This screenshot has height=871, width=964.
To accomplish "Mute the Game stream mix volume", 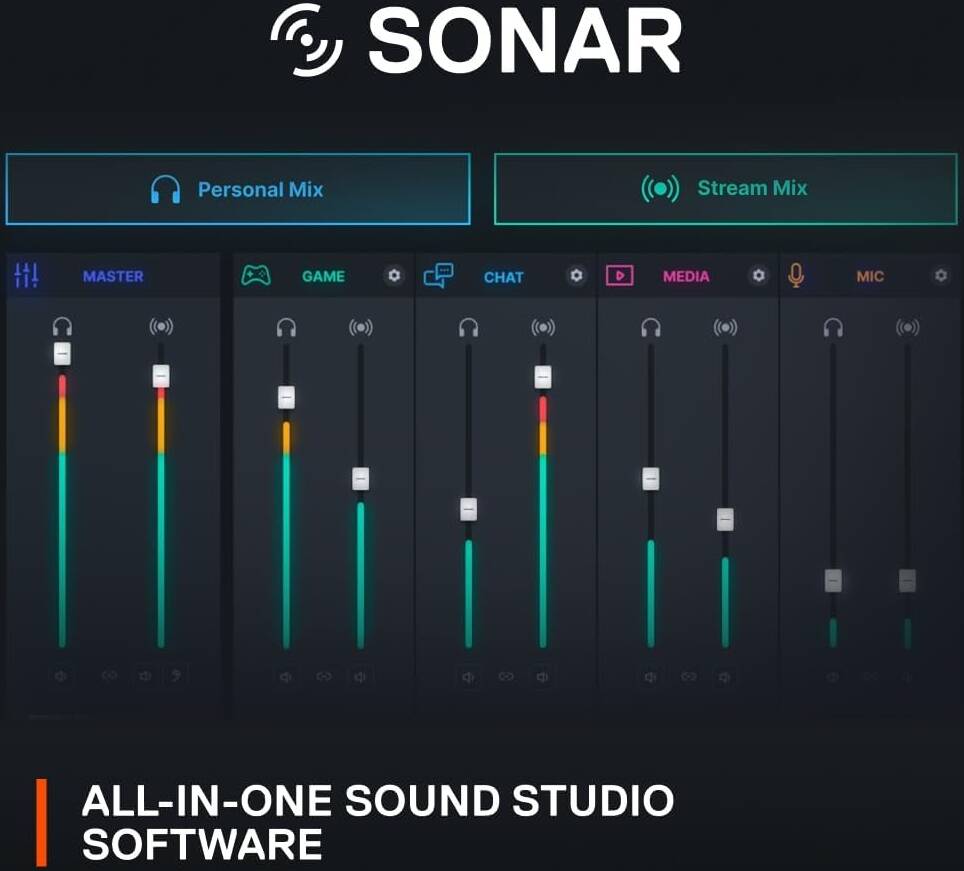I will [360, 677].
